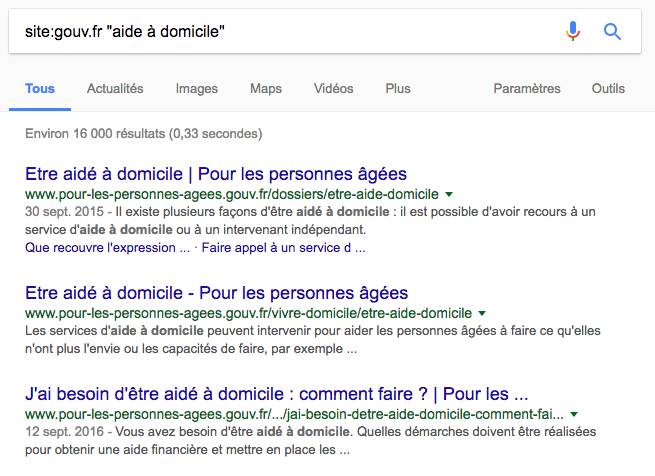Click the text "Environ 16 000 résultats (0,33 secondes)"
Viewport: 655px width, 476px height.
tap(144, 134)
